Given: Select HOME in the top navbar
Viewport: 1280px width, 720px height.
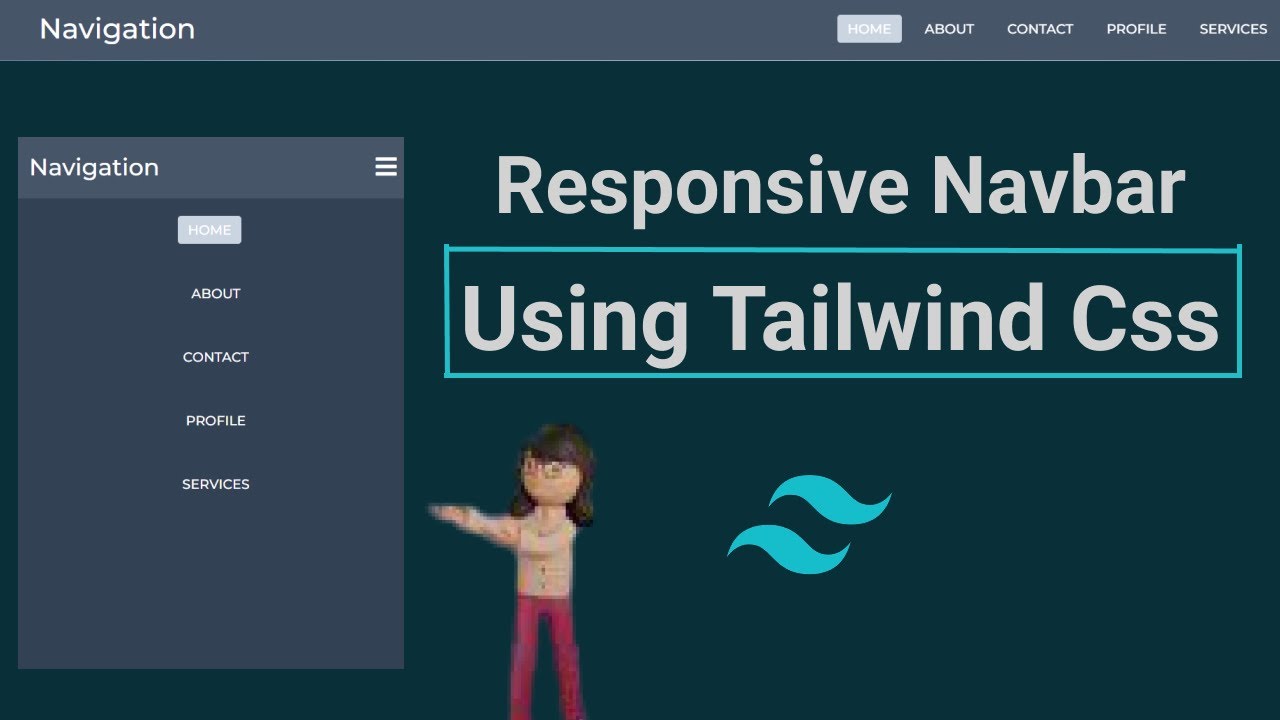Looking at the screenshot, I should 869,29.
